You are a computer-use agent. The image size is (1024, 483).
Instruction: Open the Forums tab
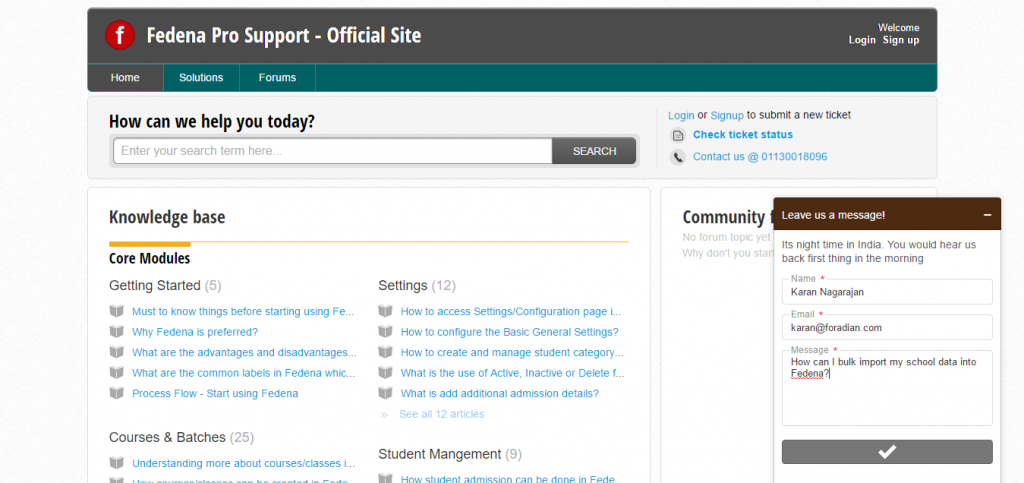pos(277,78)
